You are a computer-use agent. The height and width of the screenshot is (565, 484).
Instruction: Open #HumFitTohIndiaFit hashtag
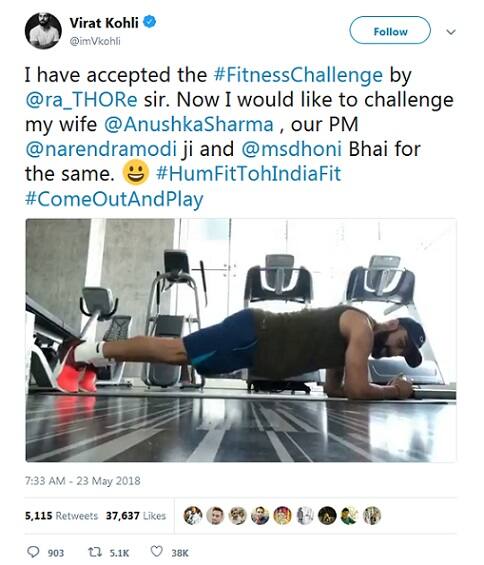click(x=249, y=174)
